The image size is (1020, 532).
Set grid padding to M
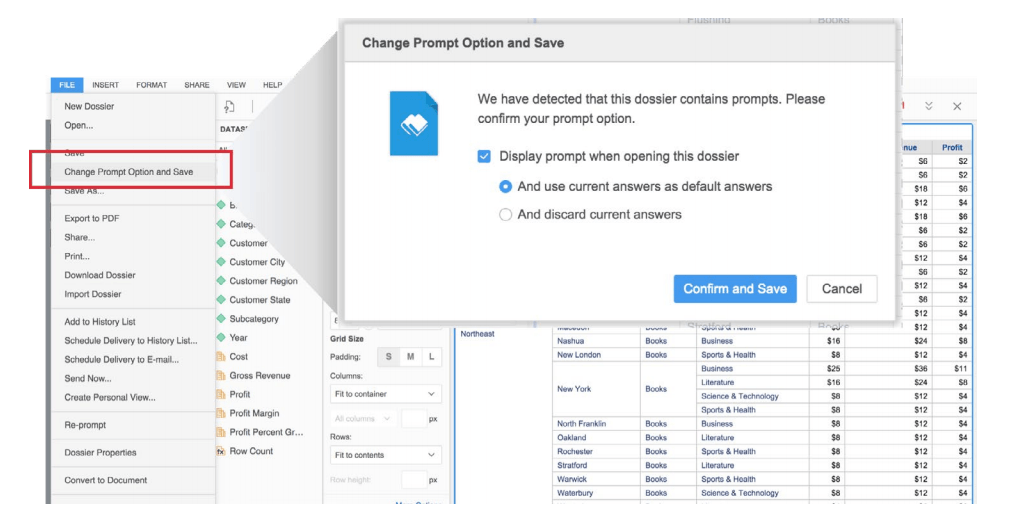click(x=410, y=357)
